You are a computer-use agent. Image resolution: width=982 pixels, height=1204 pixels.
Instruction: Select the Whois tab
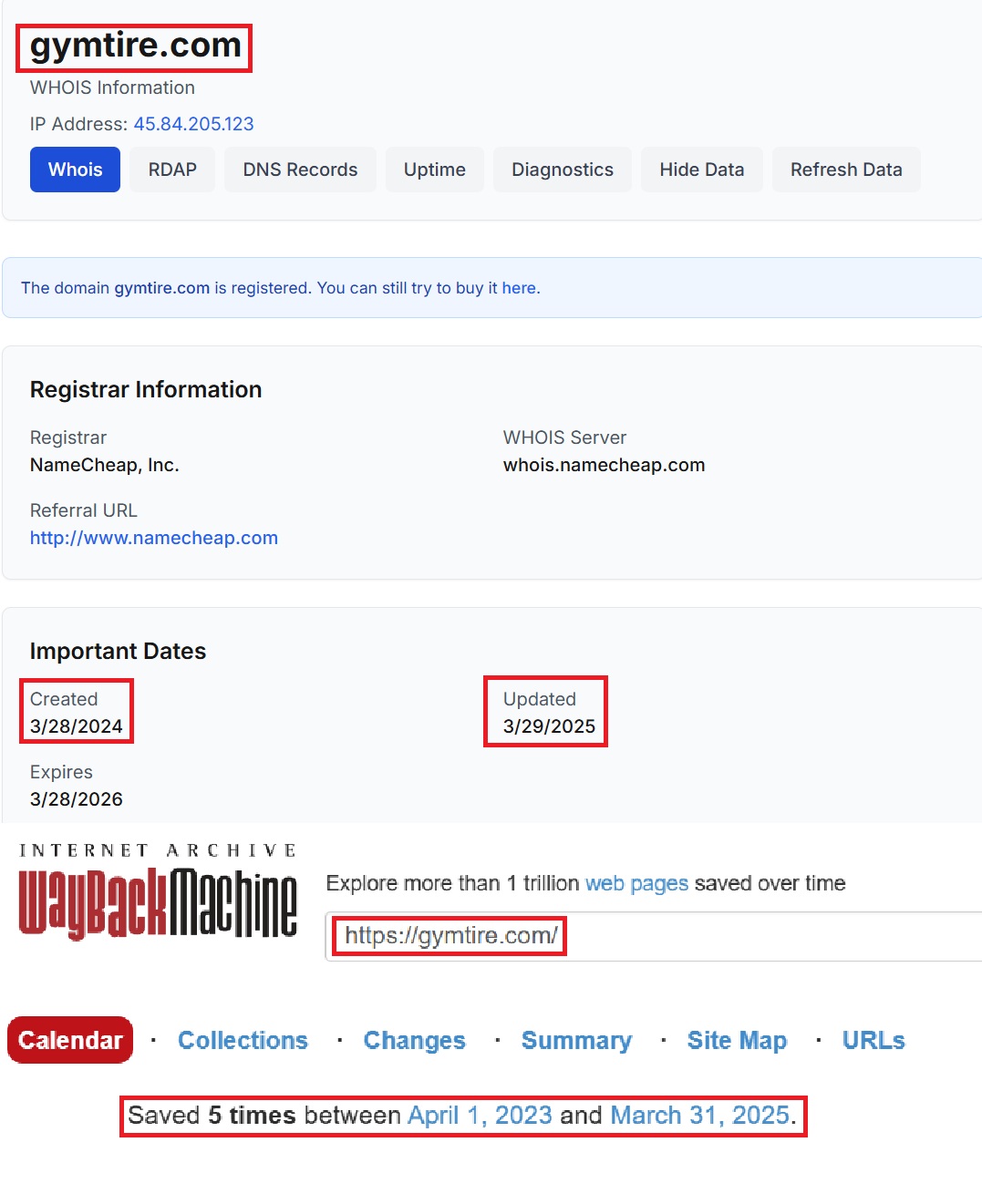tap(74, 169)
